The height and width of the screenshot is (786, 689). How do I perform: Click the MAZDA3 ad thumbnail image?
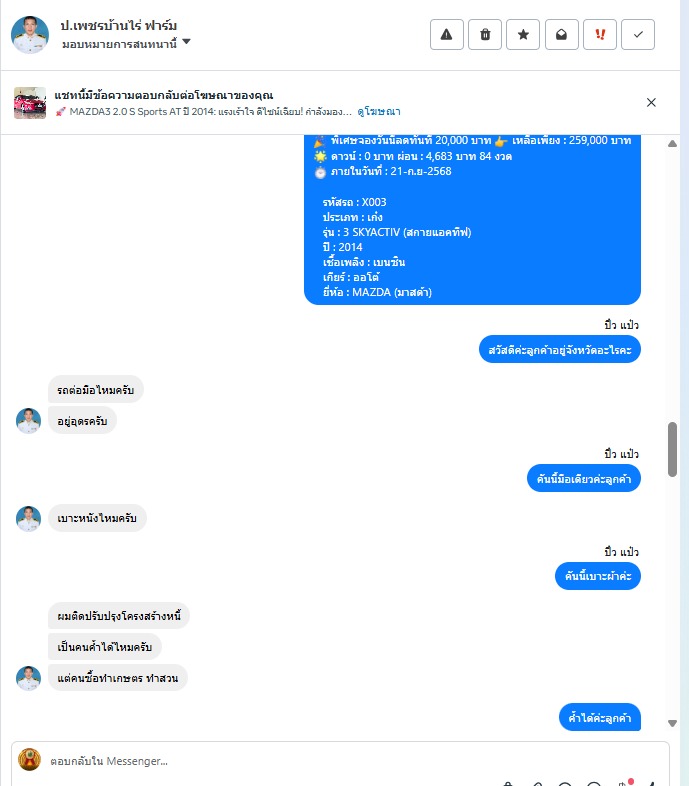click(x=30, y=103)
